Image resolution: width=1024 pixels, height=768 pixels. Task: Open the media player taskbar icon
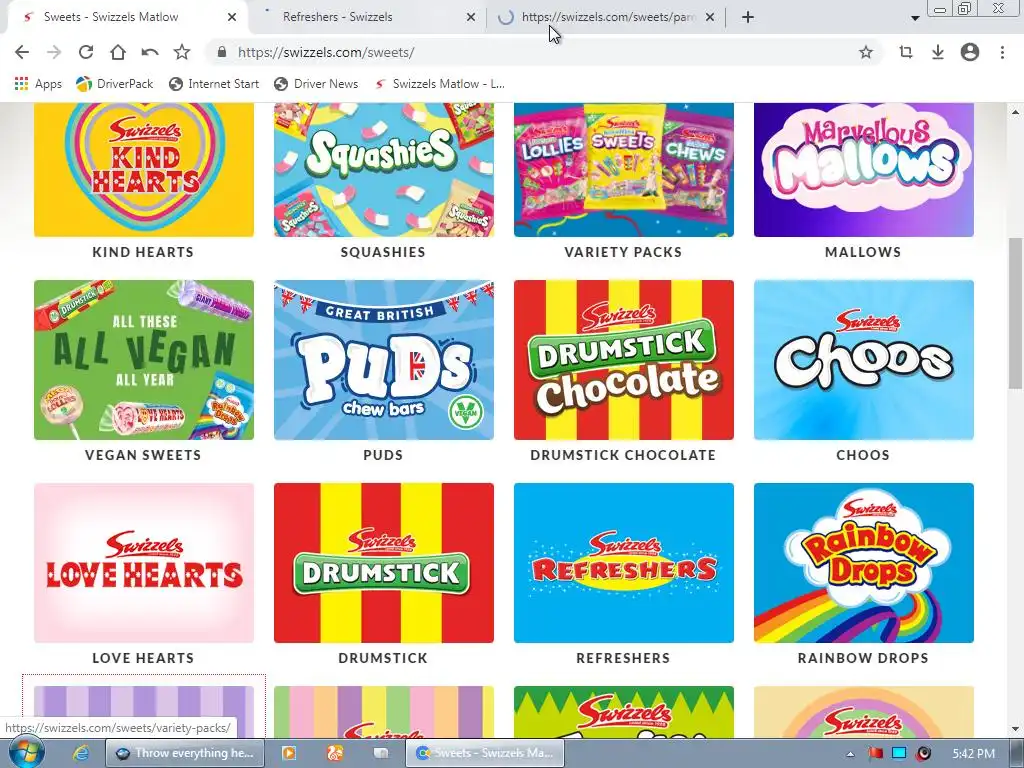point(288,753)
